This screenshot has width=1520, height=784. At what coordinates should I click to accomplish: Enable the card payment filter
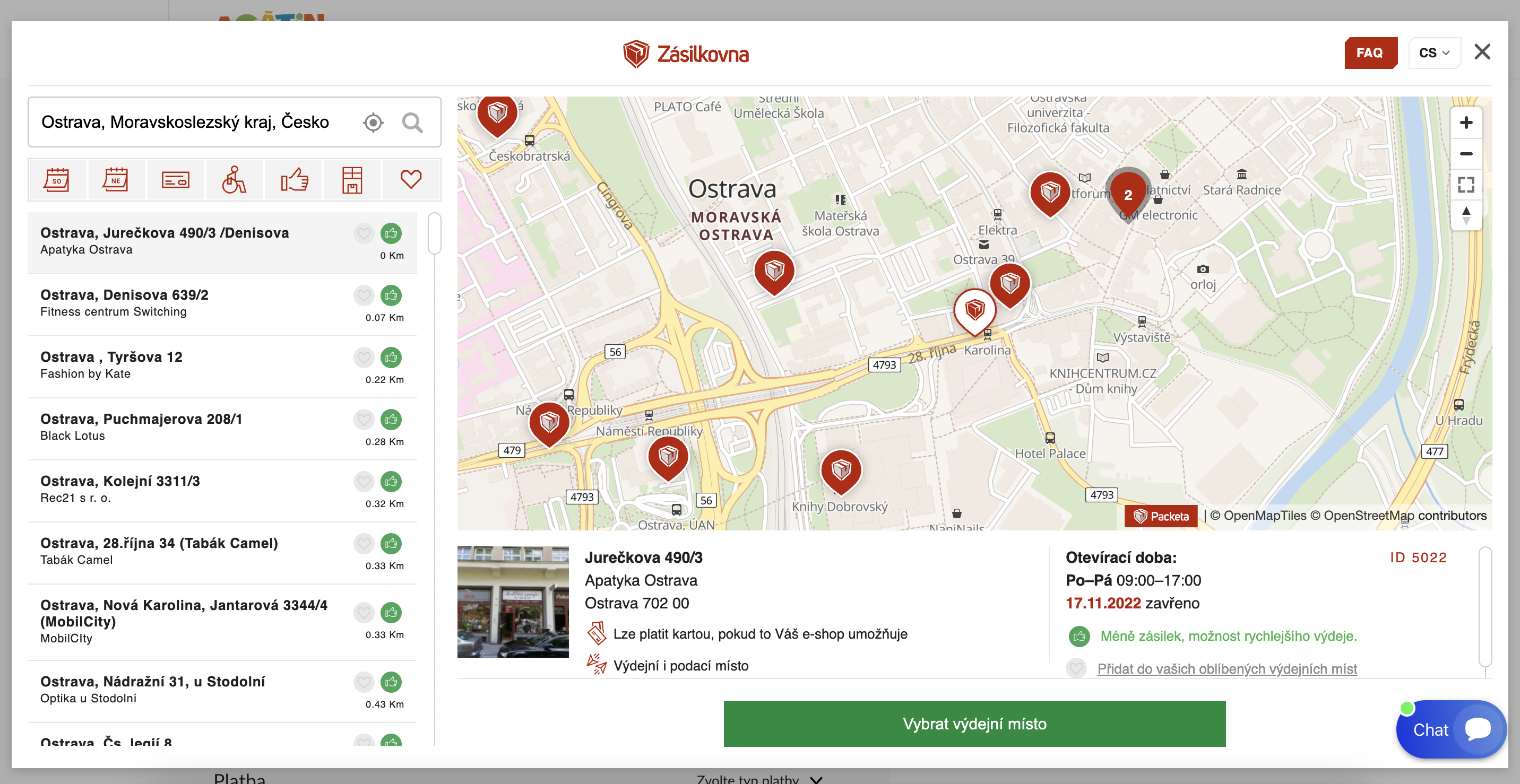point(175,180)
